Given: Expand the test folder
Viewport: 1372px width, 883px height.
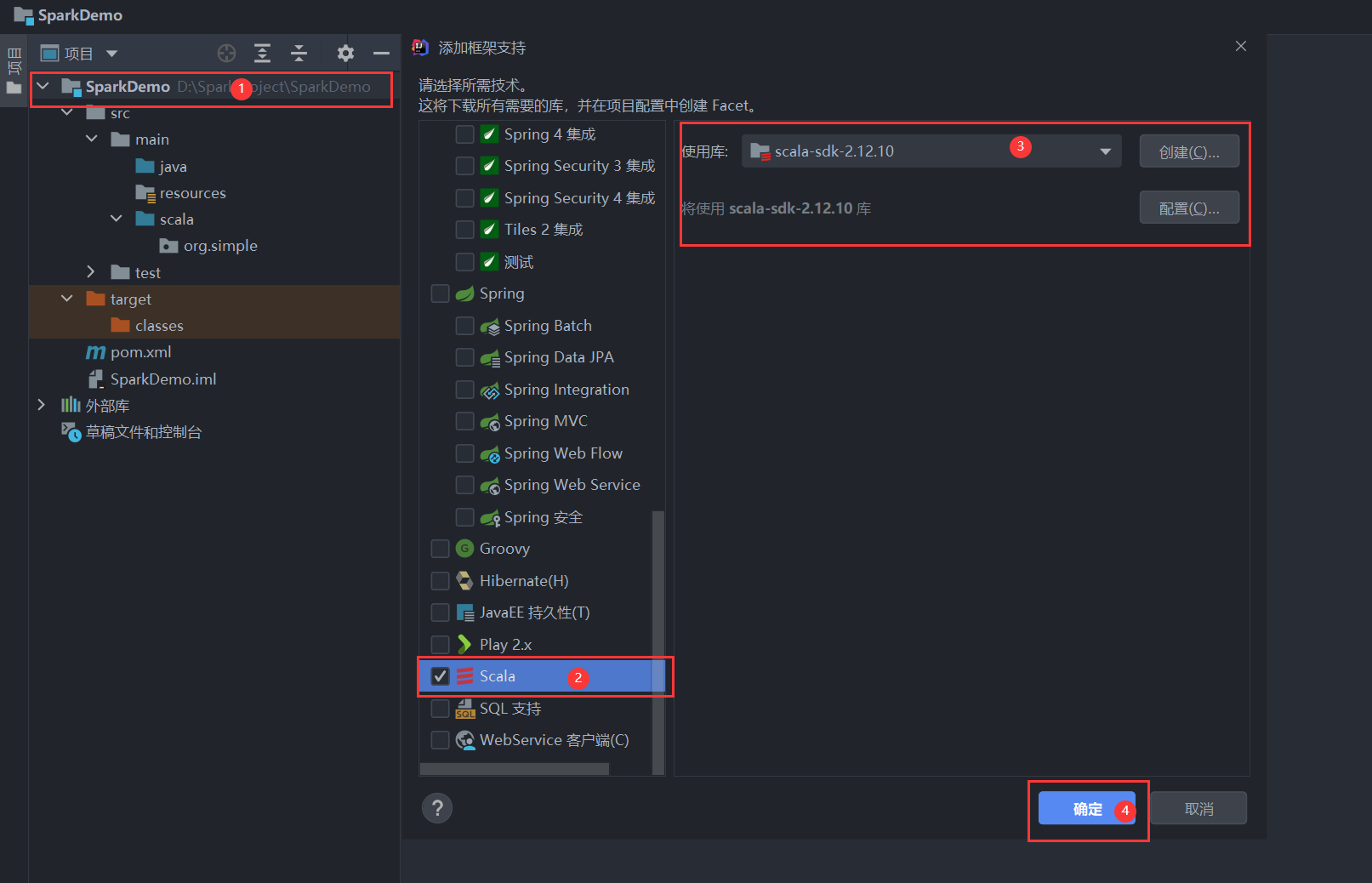Looking at the screenshot, I should 91,271.
